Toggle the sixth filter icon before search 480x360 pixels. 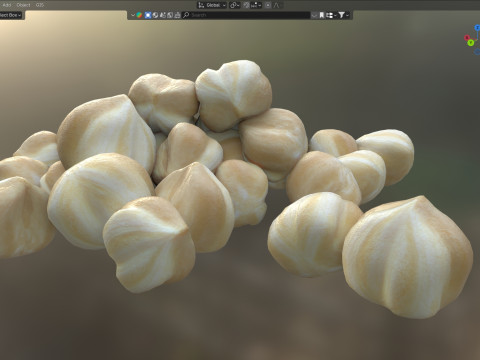(x=177, y=15)
